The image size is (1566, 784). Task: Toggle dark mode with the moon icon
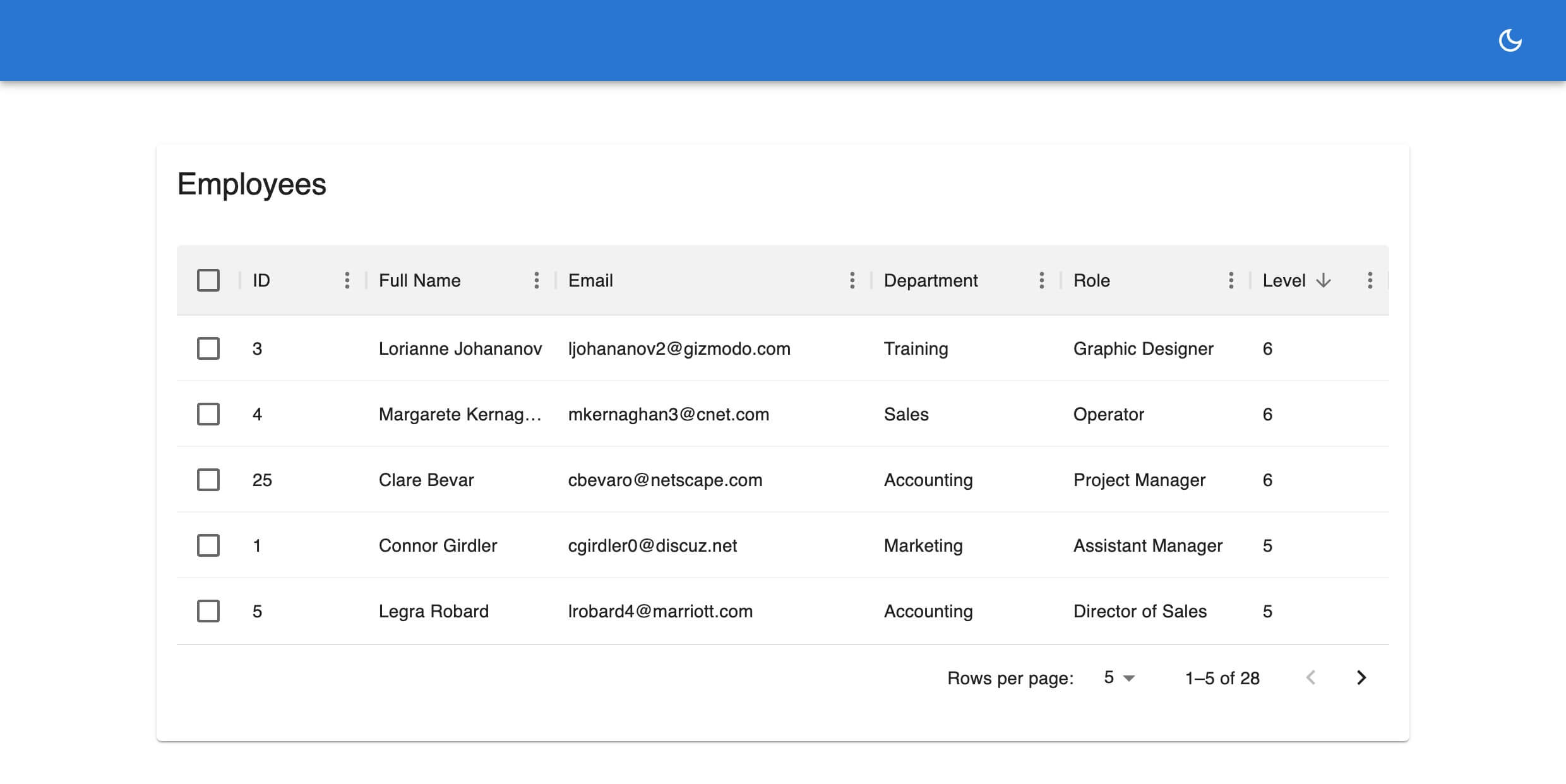pos(1510,39)
